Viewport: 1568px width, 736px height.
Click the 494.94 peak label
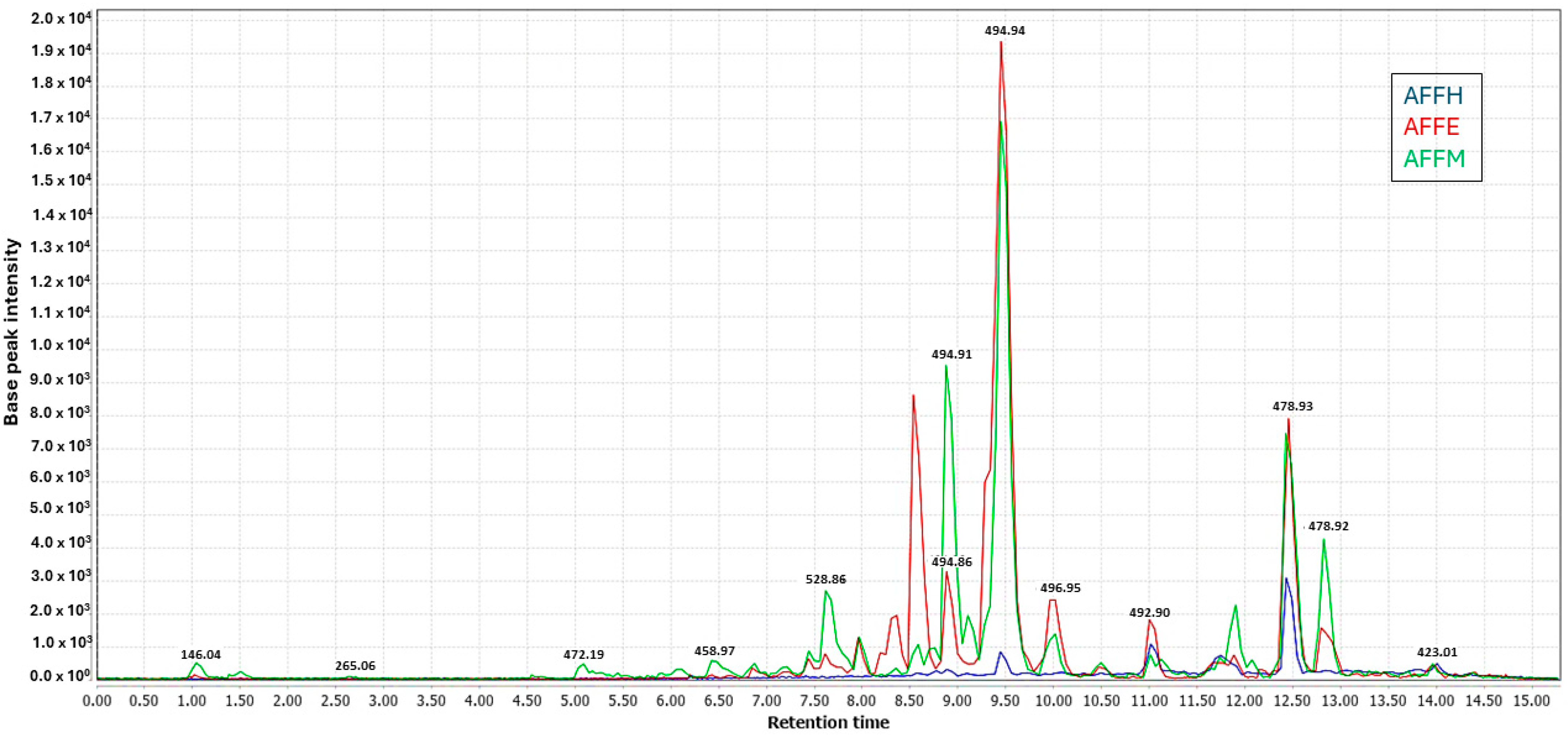(x=1004, y=31)
